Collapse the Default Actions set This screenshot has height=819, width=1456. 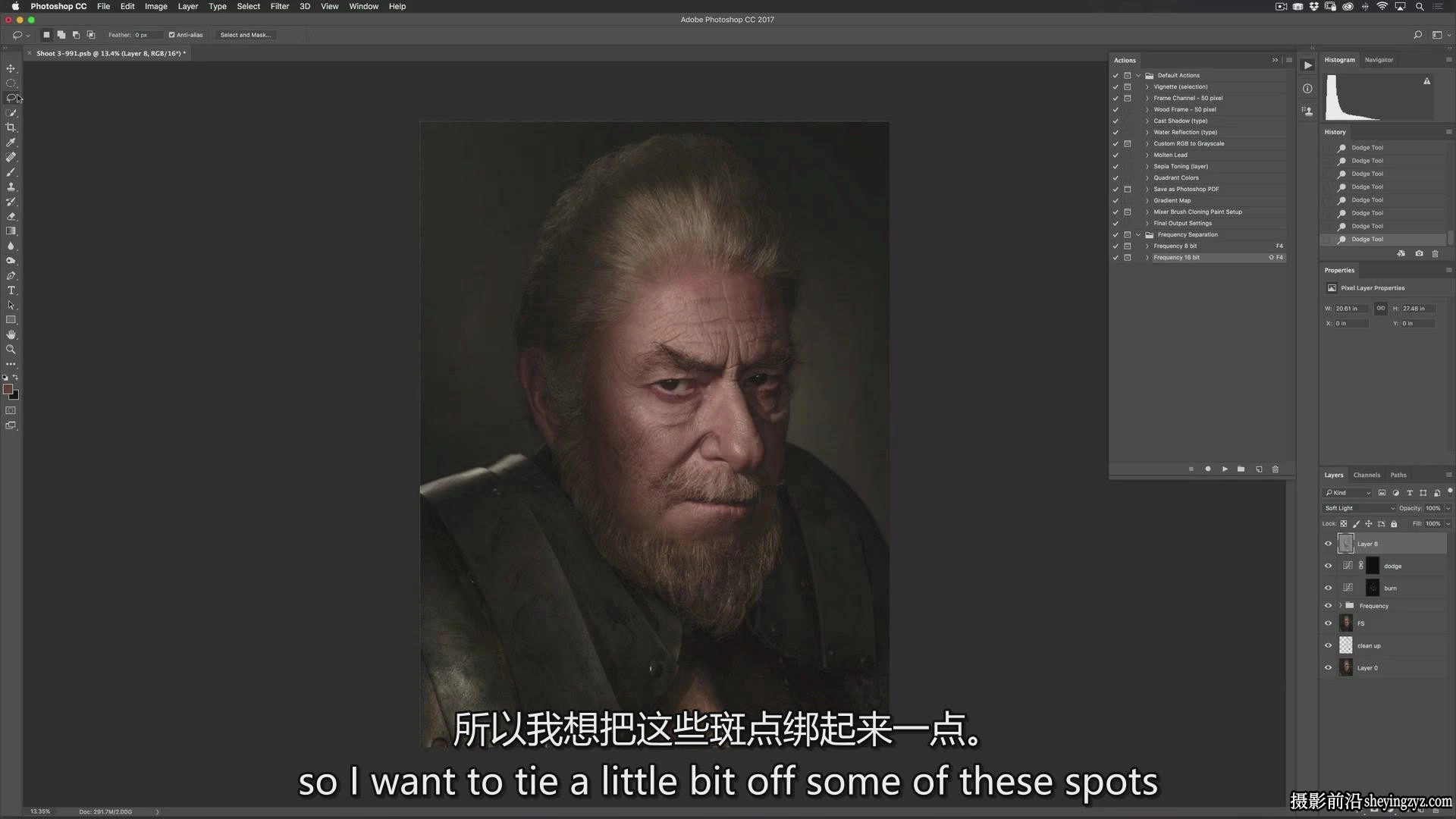click(x=1138, y=76)
